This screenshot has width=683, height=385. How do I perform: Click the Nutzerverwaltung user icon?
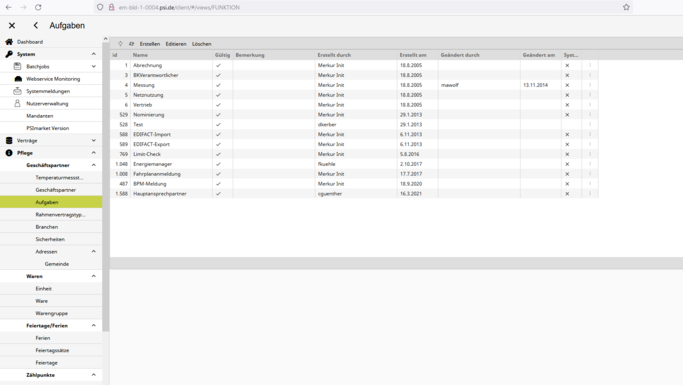[x=17, y=103]
